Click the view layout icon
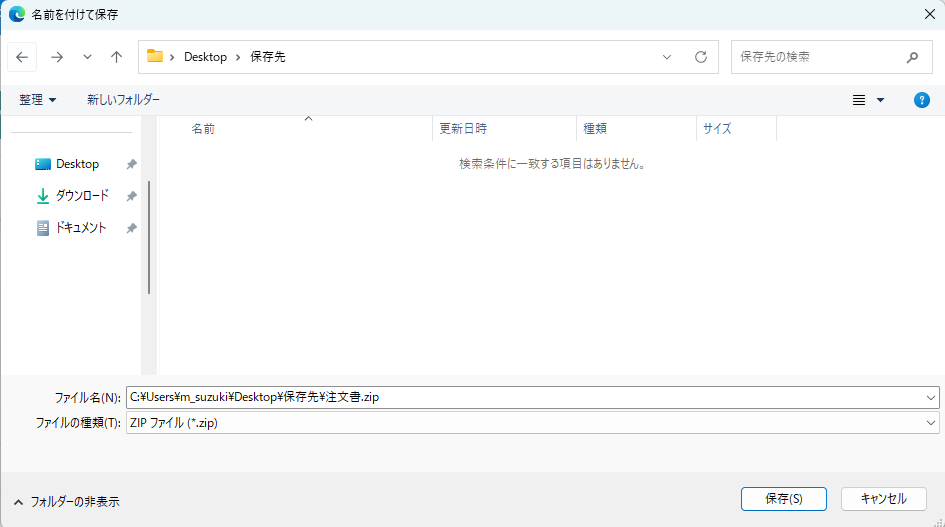 pos(859,100)
